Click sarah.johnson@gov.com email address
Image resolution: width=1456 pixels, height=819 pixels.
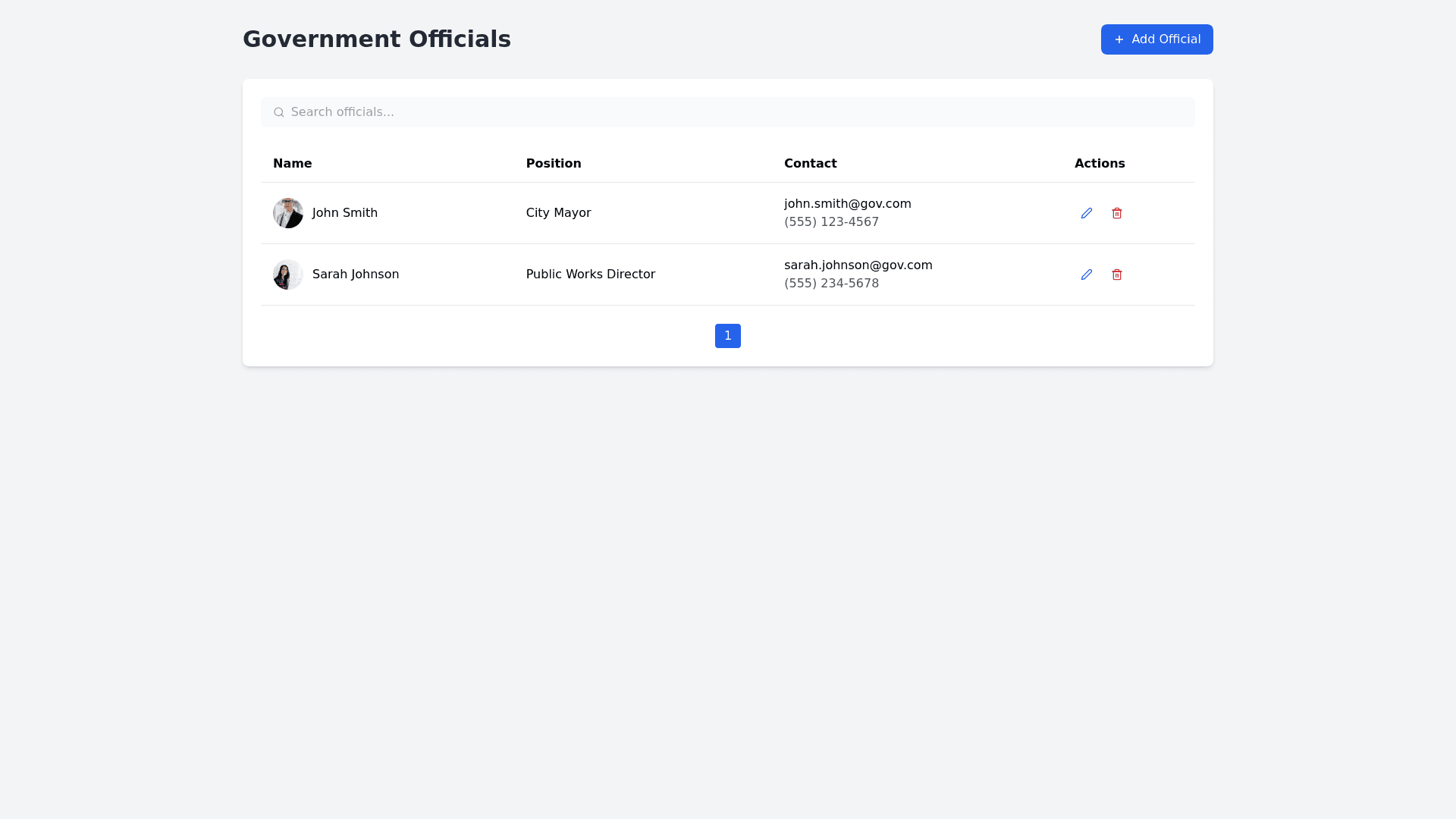point(858,265)
